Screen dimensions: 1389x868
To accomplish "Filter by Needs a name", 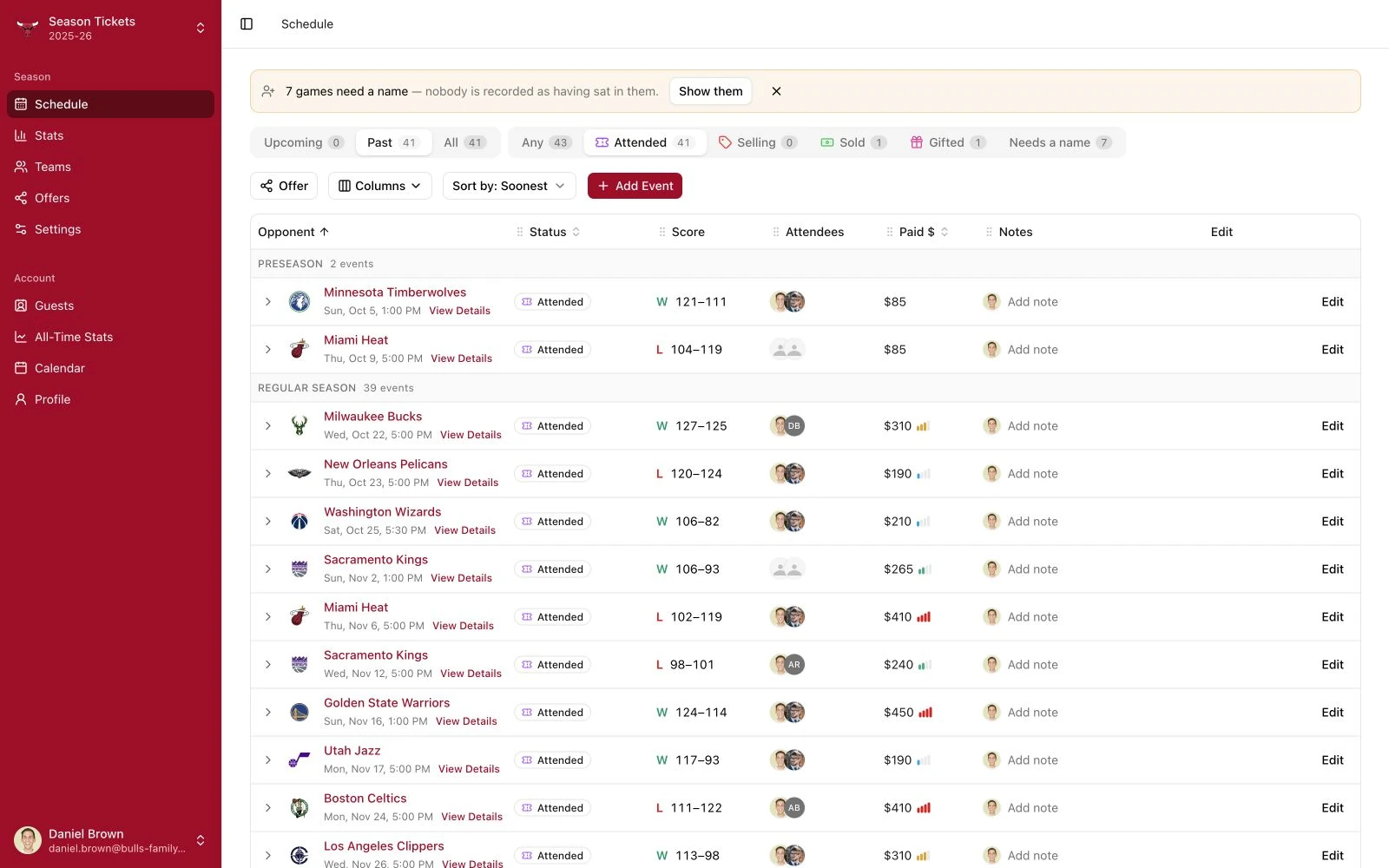I will coord(1060,142).
